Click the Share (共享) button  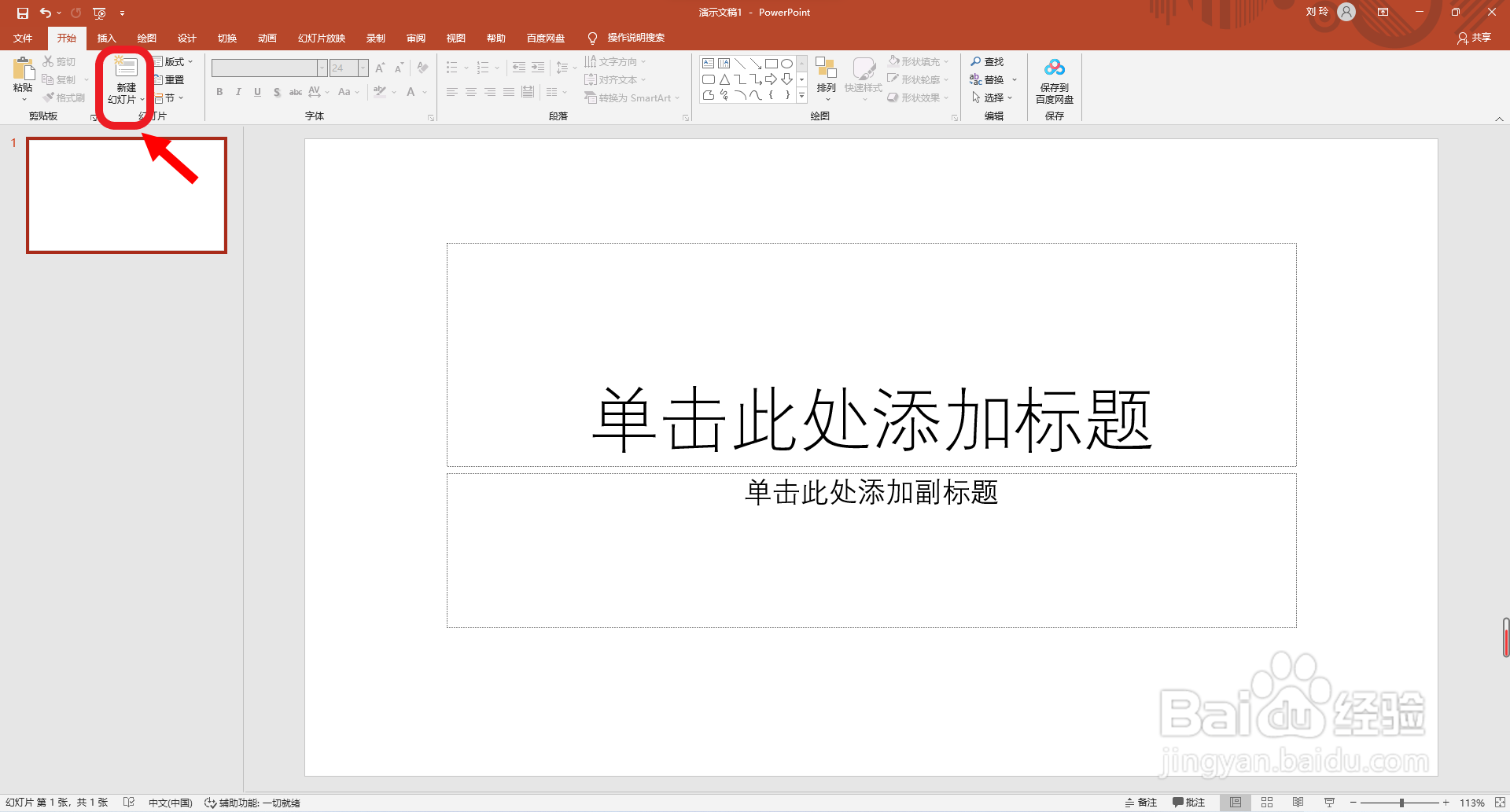point(1475,38)
